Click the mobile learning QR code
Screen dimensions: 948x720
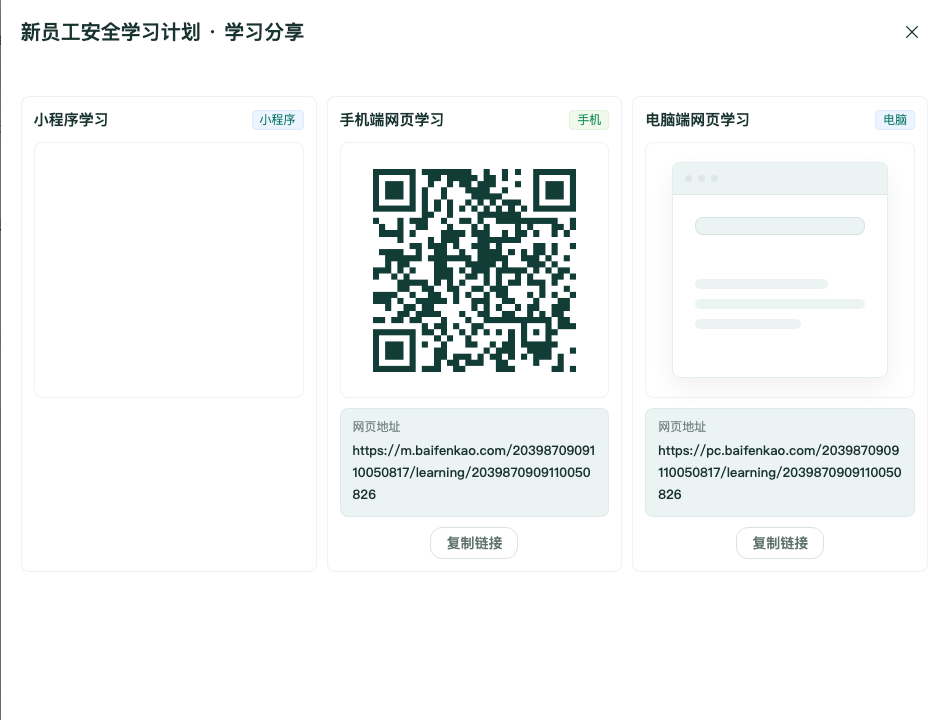click(475, 270)
